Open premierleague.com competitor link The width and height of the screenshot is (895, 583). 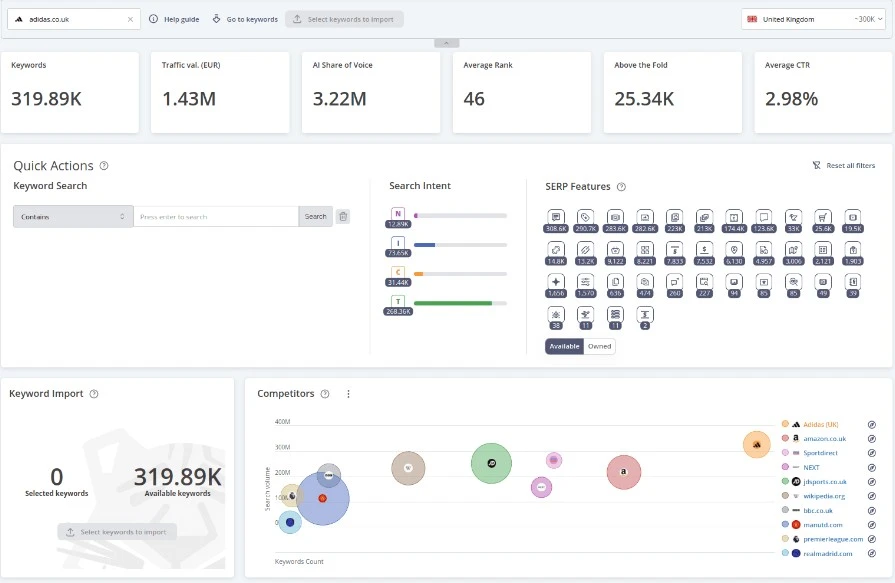[x=833, y=539]
